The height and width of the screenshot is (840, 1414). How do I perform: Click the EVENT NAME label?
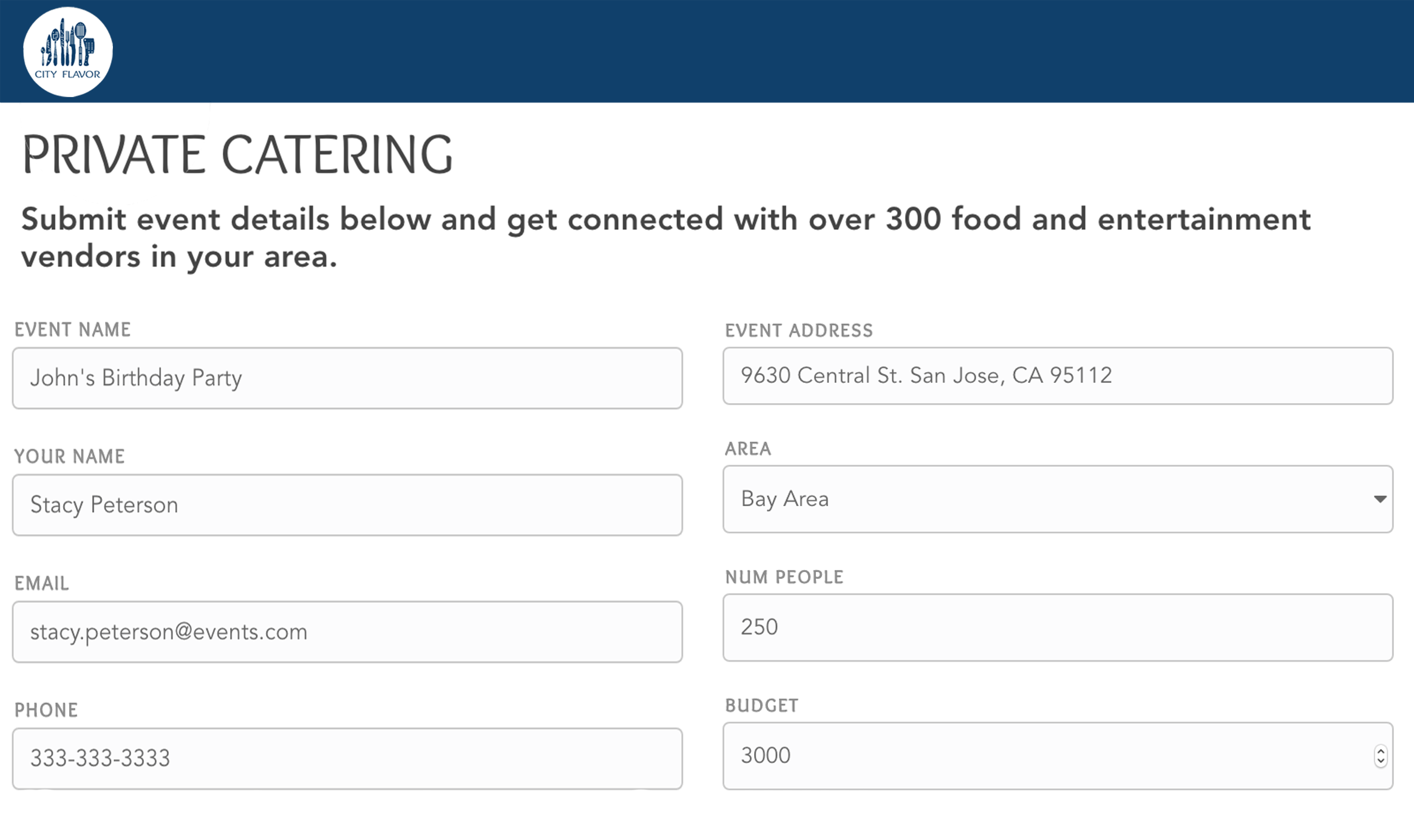pyautogui.click(x=73, y=330)
